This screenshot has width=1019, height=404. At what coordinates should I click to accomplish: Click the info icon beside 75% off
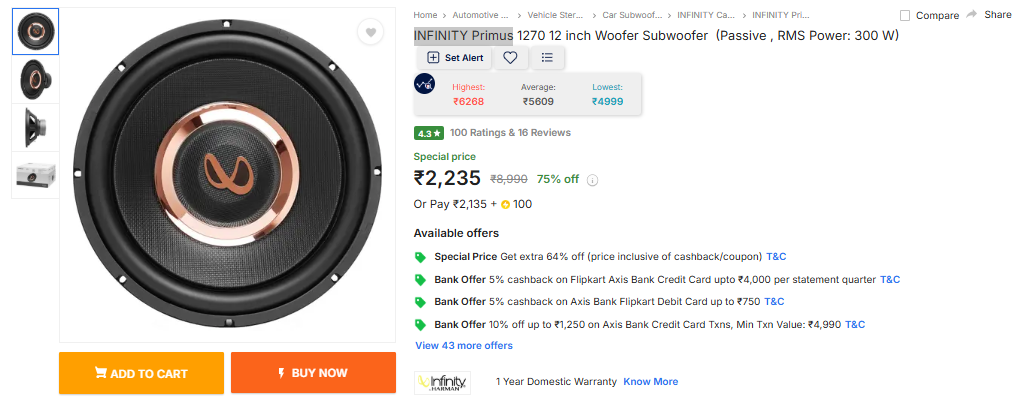tap(592, 180)
